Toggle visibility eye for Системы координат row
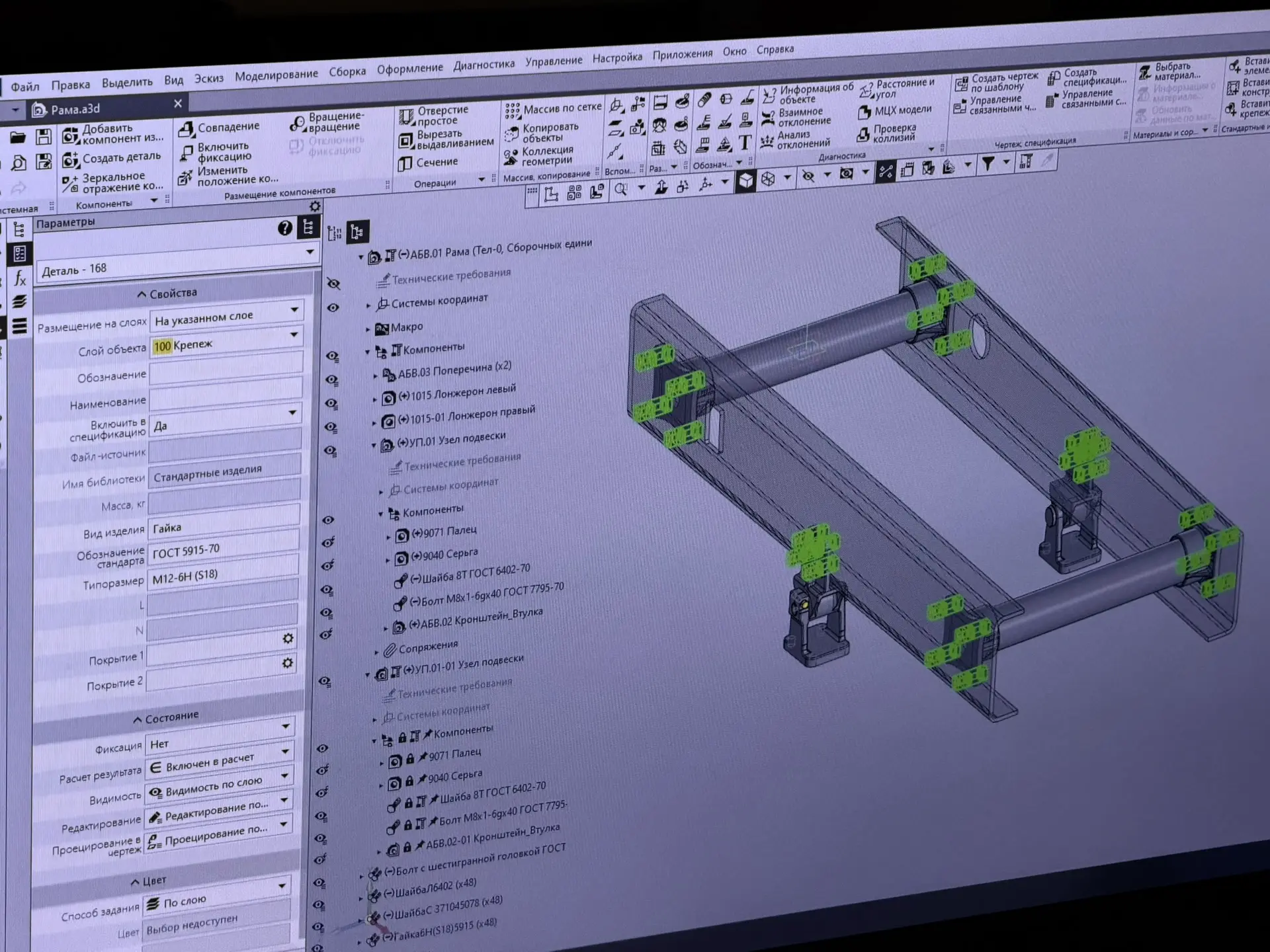This screenshot has height=952, width=1270. click(333, 308)
